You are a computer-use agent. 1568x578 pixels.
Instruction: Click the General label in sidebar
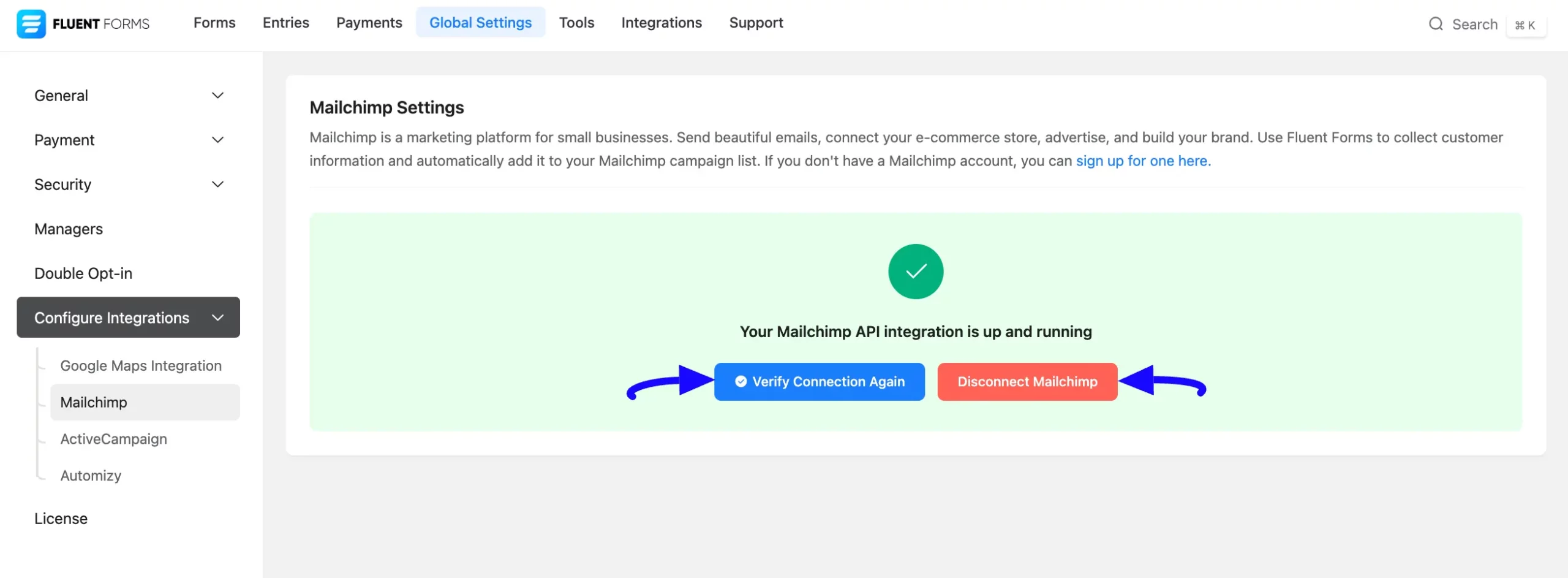(x=61, y=96)
